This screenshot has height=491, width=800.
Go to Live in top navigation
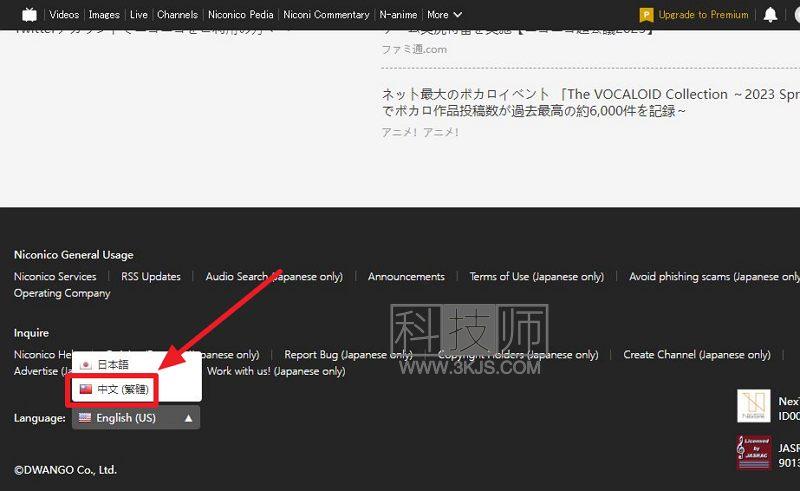click(x=139, y=15)
